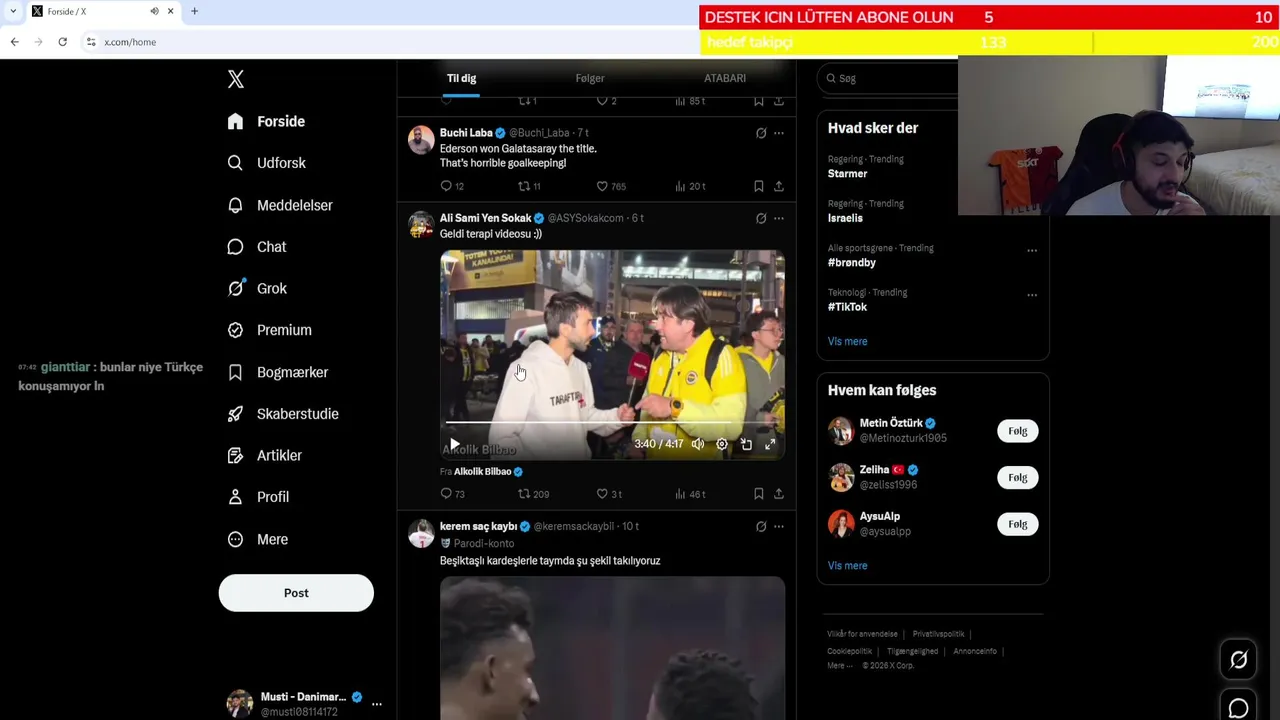The width and height of the screenshot is (1280, 720).
Task: Open a new browser tab
Action: [x=194, y=11]
